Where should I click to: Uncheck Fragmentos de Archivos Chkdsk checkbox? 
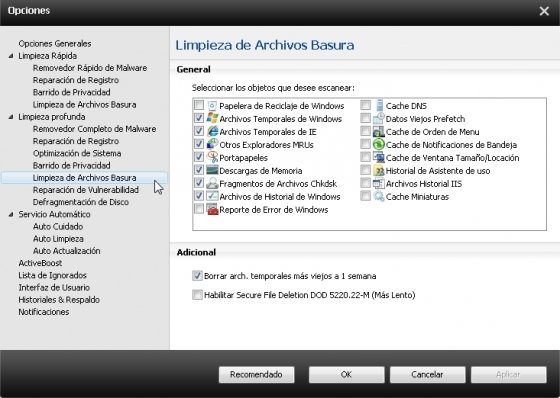(x=199, y=183)
